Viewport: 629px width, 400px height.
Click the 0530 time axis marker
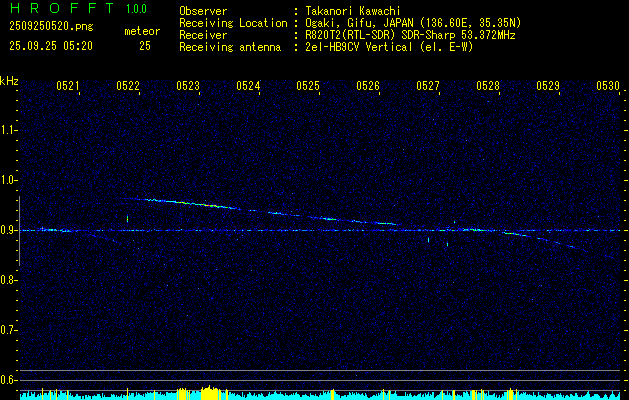click(608, 86)
